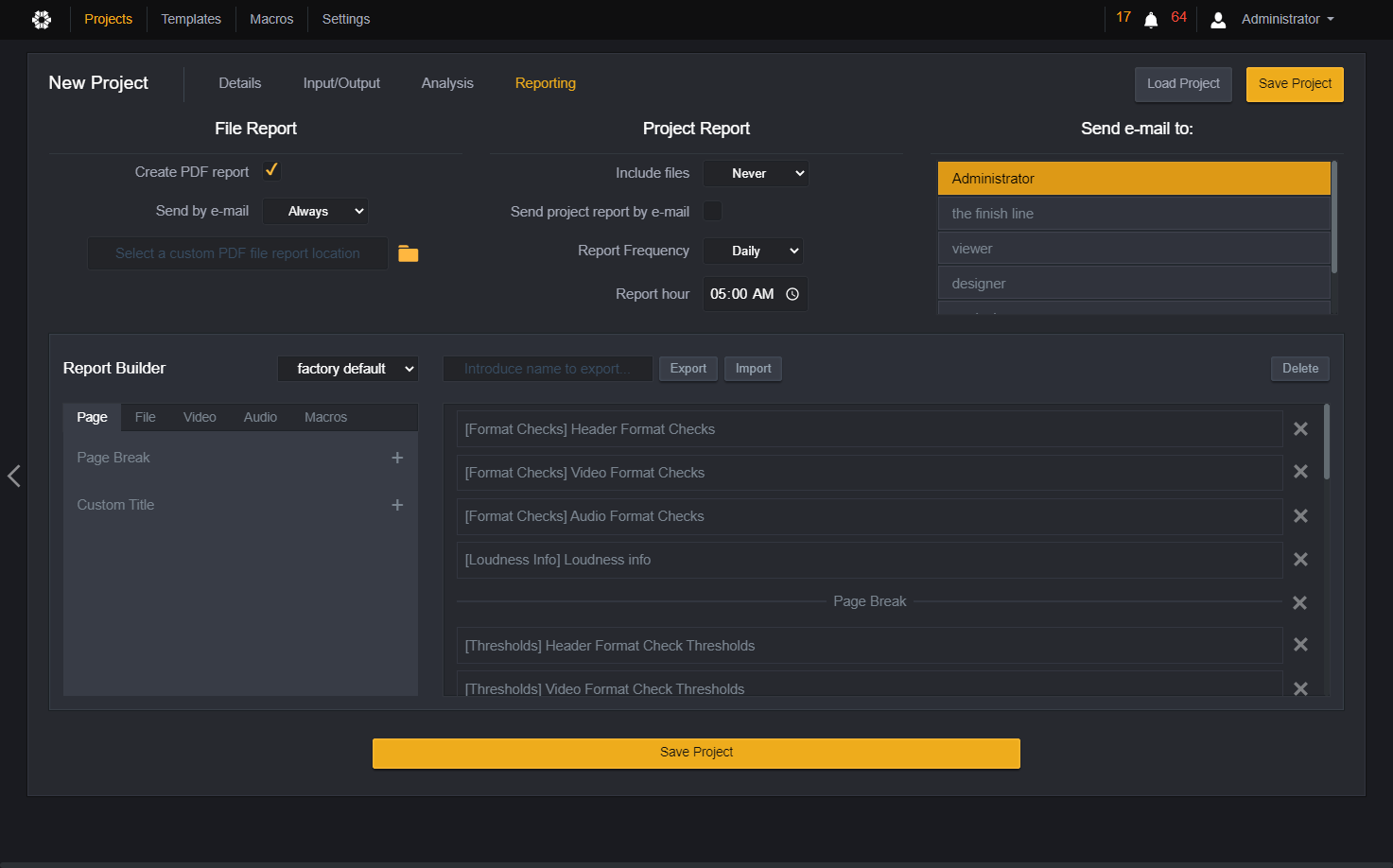1393x868 pixels.
Task: Remove the Page Break separator
Action: click(x=1300, y=602)
